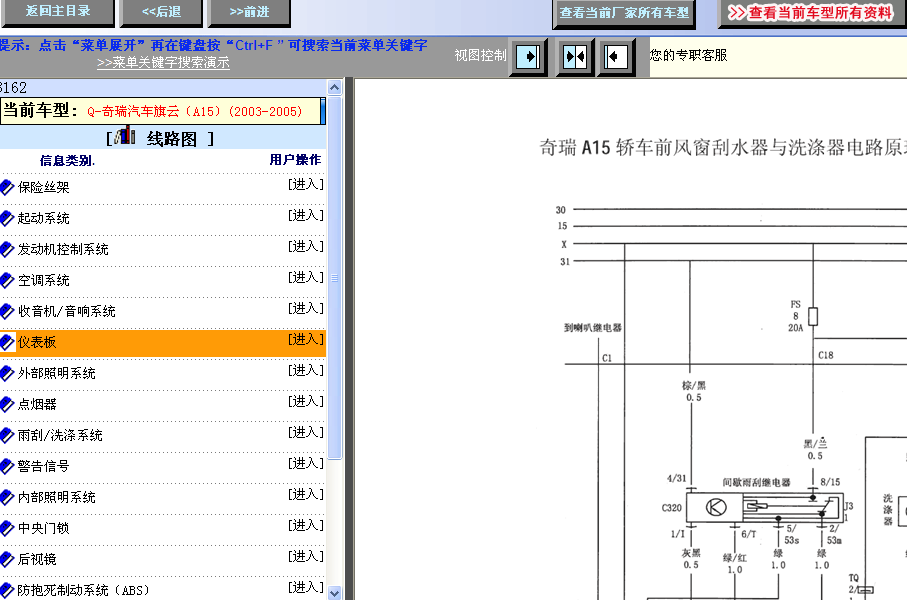Click the blue book icon for 防抱死制动系统
This screenshot has width=907, height=600.
[x=7, y=591]
